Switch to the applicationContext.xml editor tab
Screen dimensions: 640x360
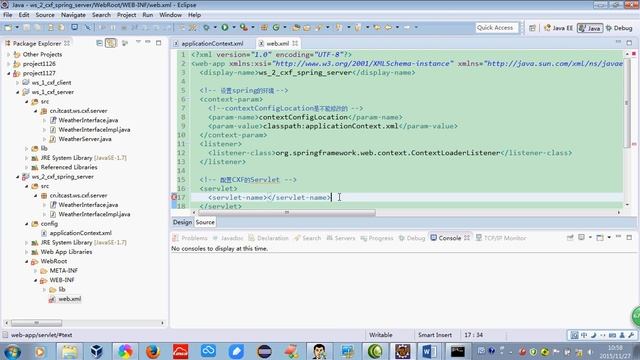click(x=208, y=43)
